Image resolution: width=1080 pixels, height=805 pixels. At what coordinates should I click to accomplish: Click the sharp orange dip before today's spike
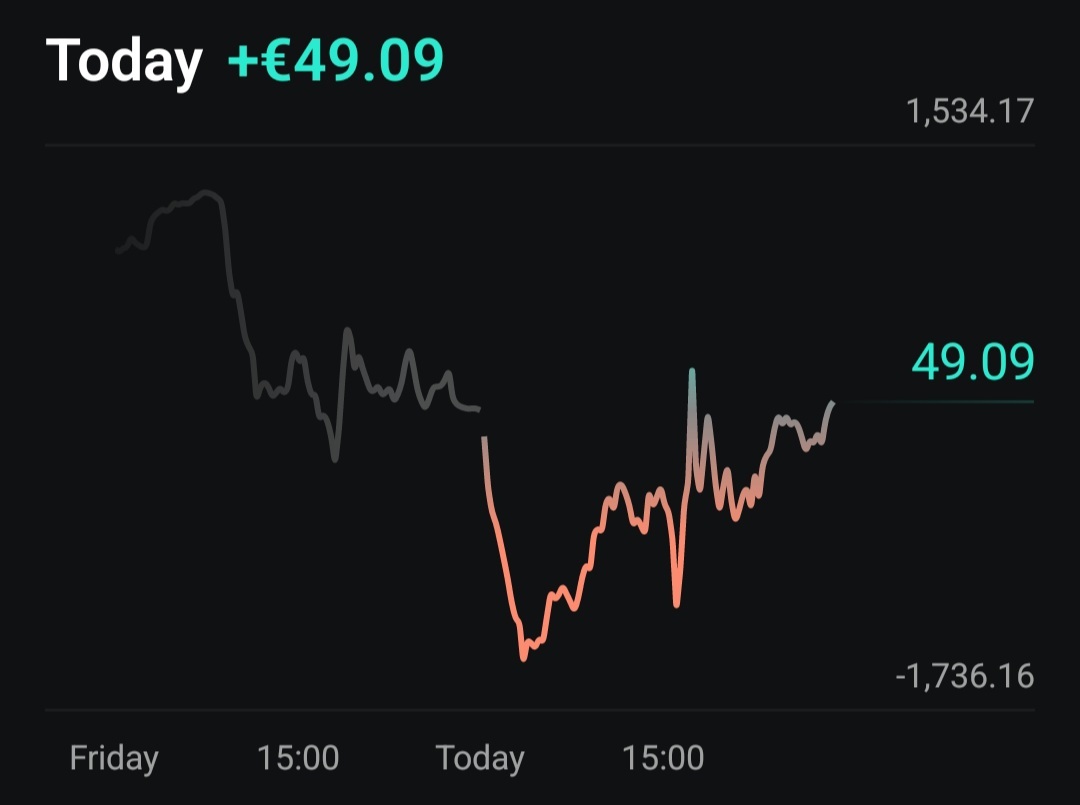(x=677, y=604)
